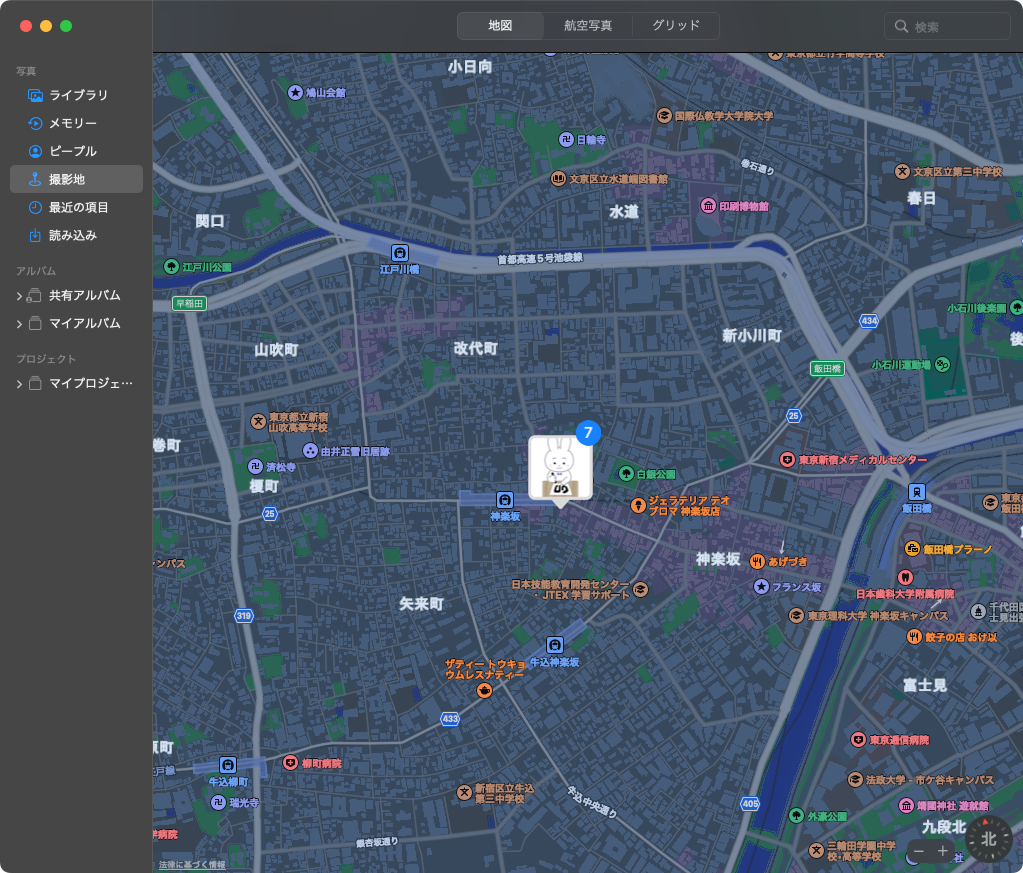Switch to the 航空写真 tab
The width and height of the screenshot is (1023, 873).
[x=588, y=26]
